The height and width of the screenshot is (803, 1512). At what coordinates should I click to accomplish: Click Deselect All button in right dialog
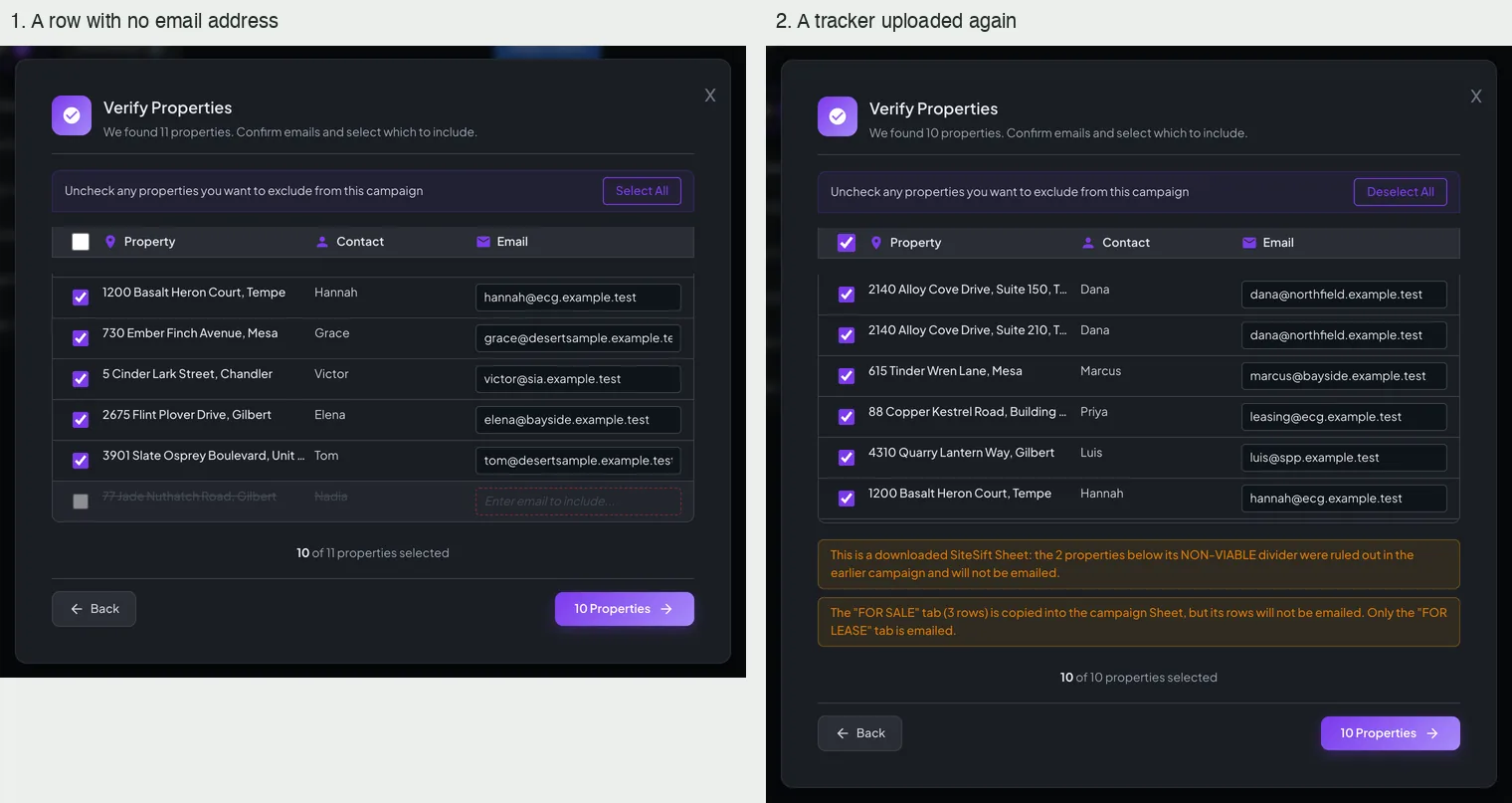(x=1401, y=192)
